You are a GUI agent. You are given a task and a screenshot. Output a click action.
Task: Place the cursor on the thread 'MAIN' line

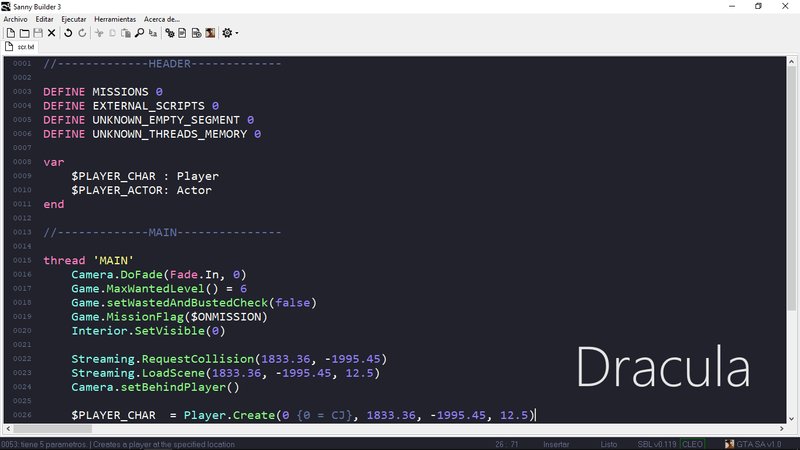click(x=89, y=260)
